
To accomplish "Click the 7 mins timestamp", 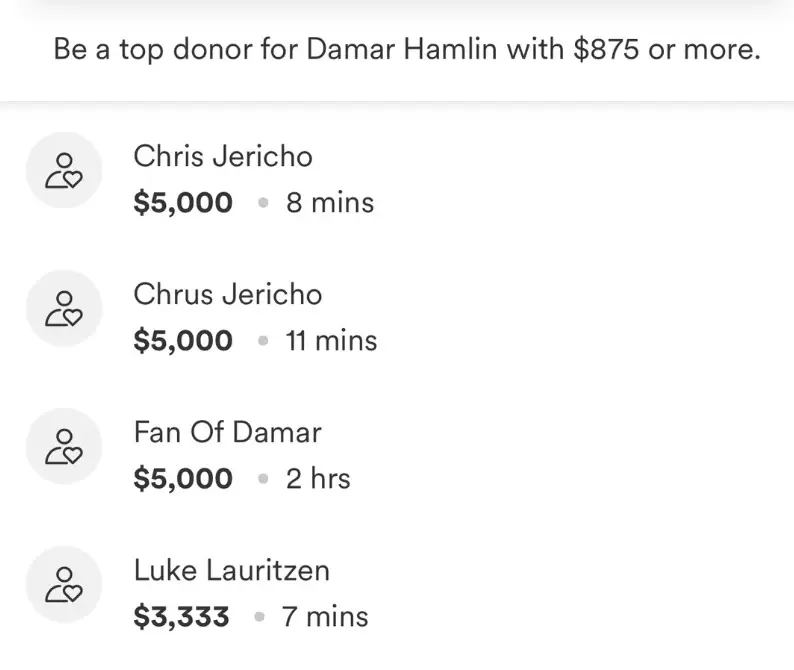I will click(x=325, y=617).
